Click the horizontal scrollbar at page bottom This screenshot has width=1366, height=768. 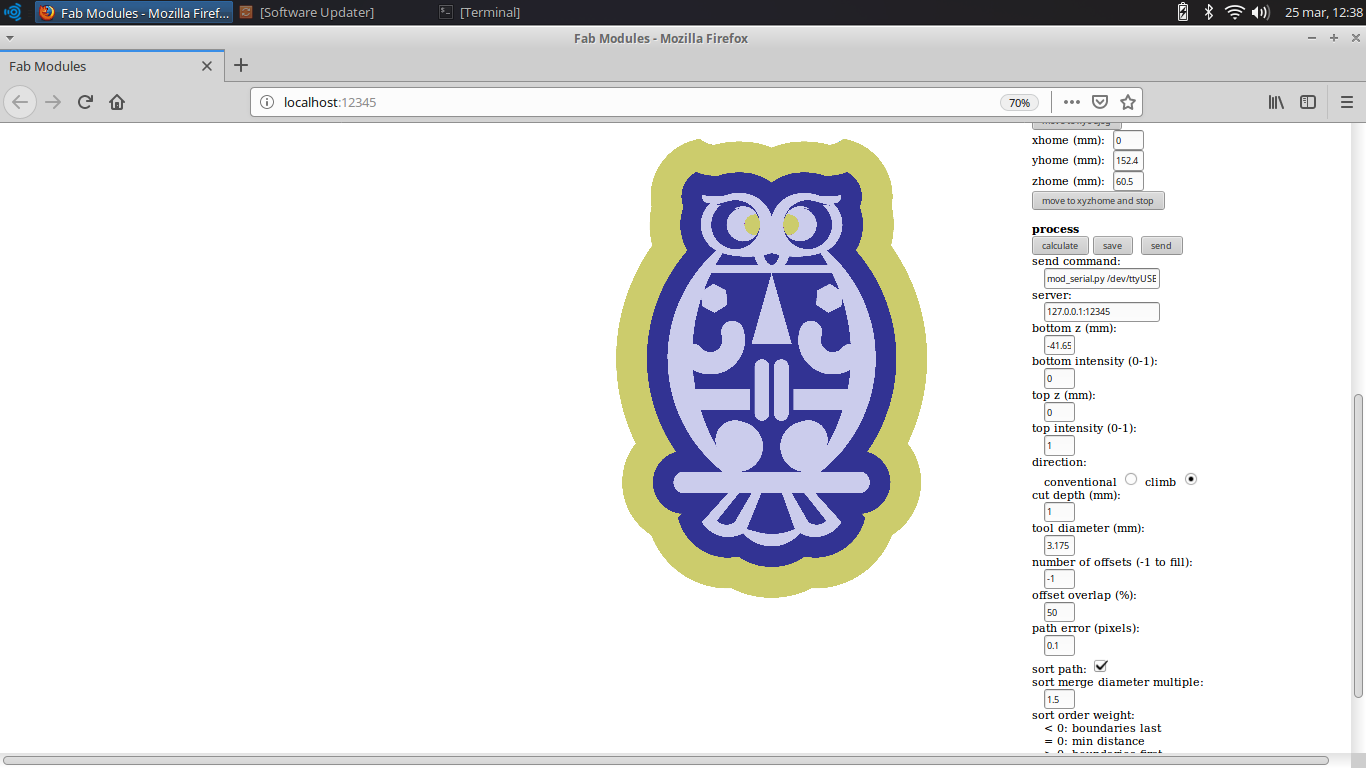[x=668, y=761]
